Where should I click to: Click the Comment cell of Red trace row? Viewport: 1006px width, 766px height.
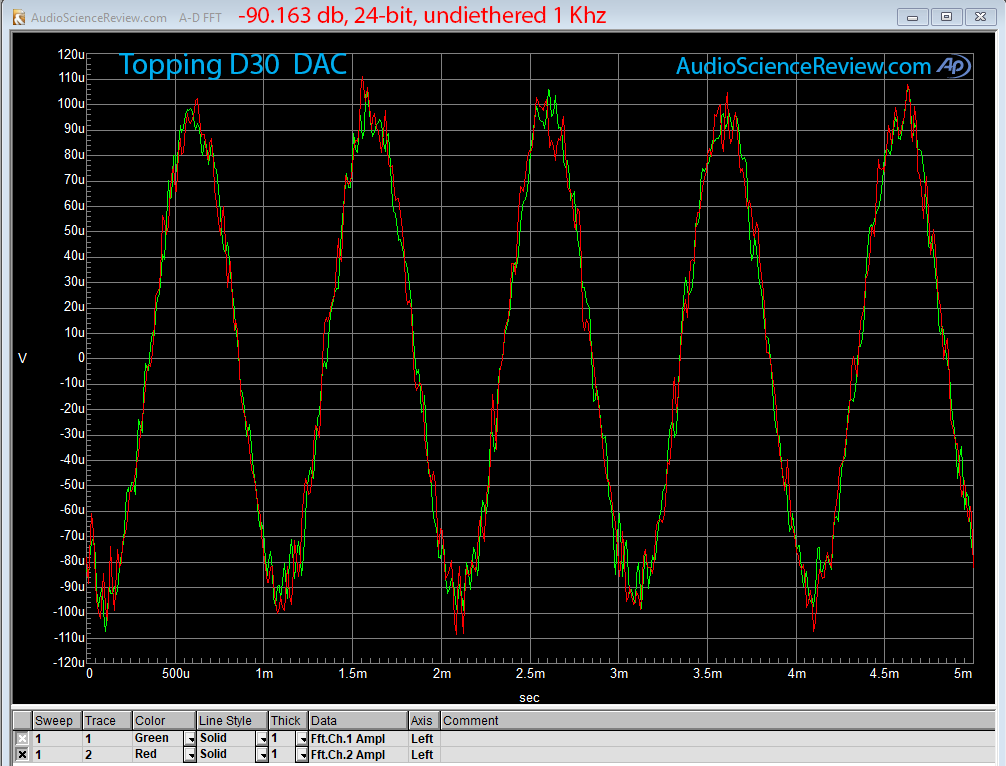pyautogui.click(x=717, y=755)
